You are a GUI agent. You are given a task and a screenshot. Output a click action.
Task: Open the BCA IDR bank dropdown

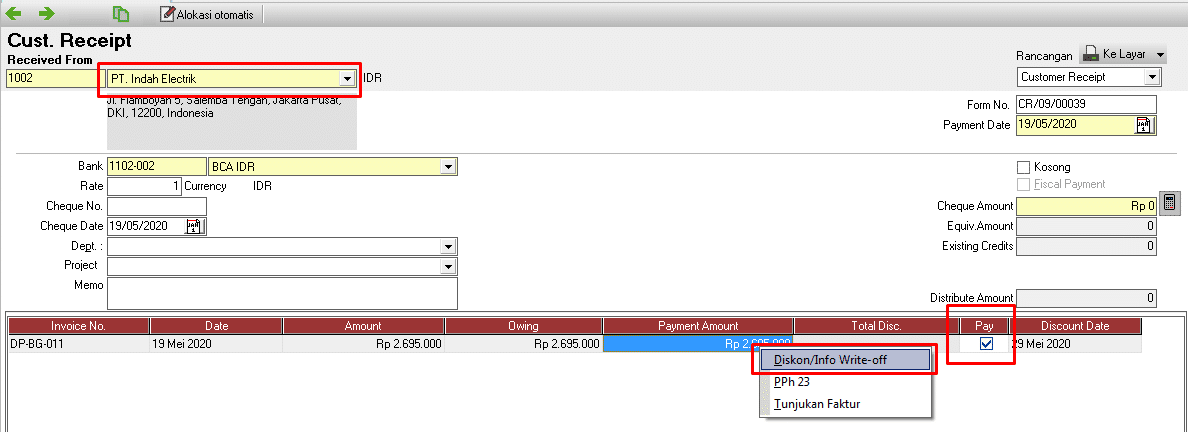tap(448, 167)
